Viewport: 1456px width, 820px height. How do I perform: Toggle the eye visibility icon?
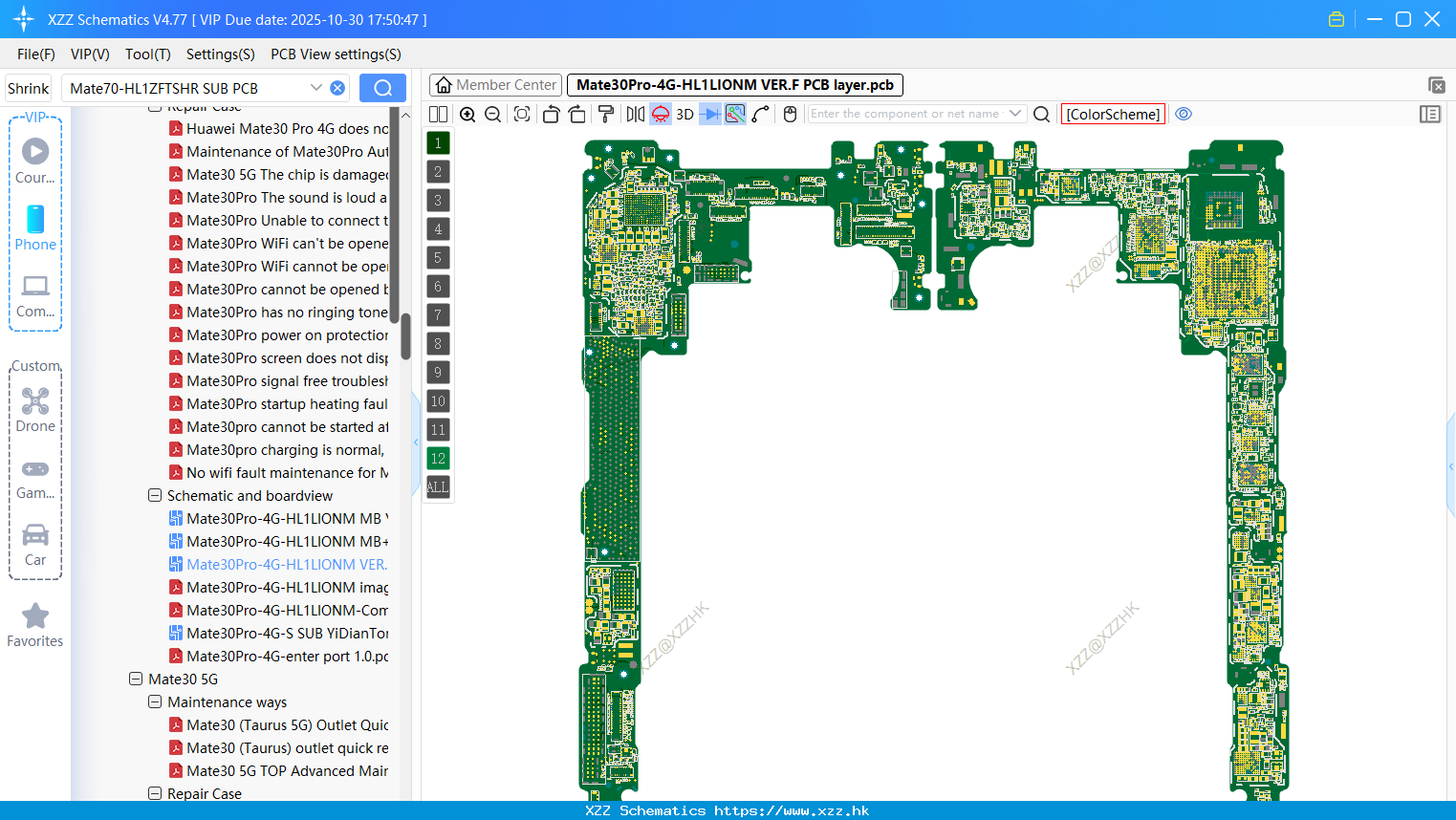tap(1184, 114)
